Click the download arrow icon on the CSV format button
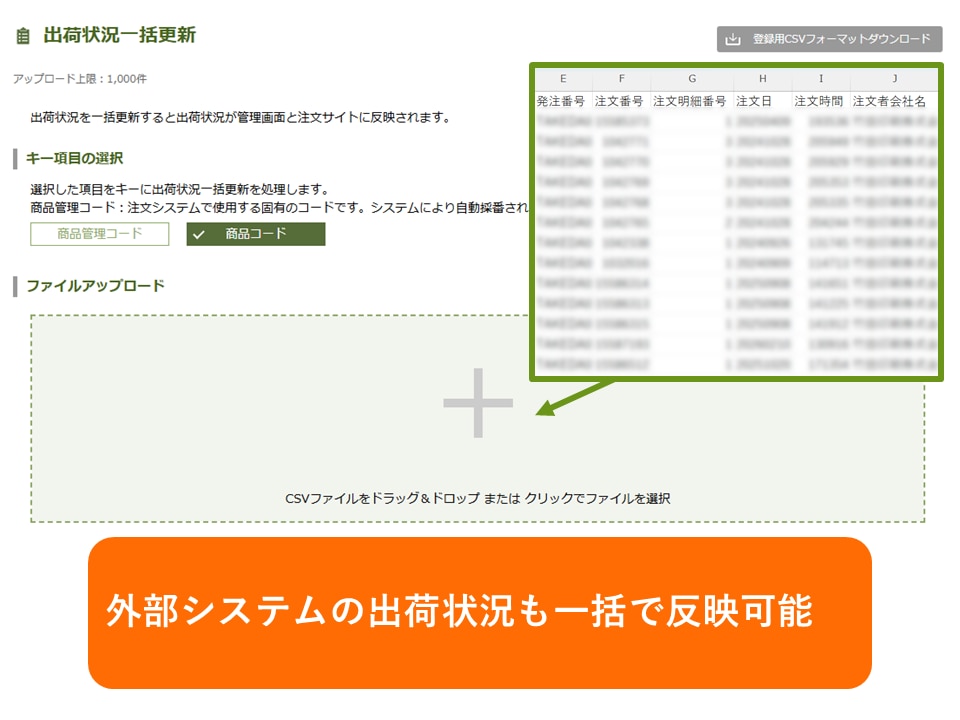Image resolution: width=960 pixels, height=720 pixels. [733, 39]
